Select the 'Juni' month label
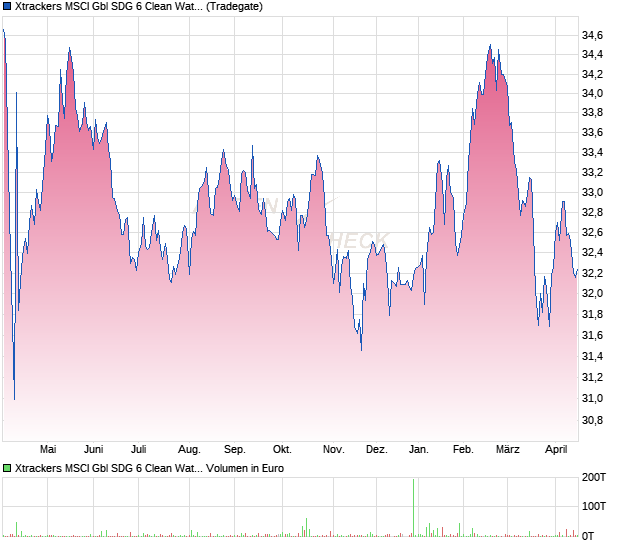This screenshot has height=546, width=620. [94, 449]
